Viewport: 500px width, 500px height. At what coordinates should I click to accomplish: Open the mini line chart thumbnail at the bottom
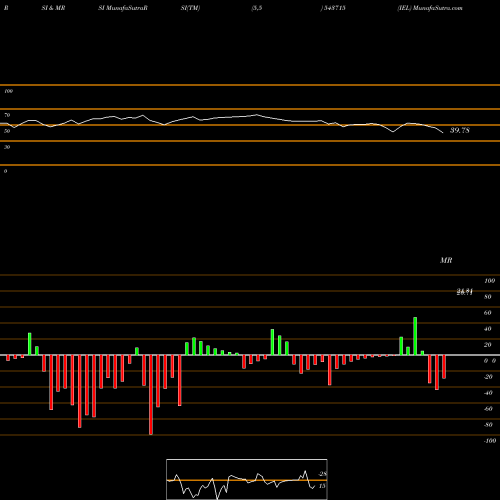tap(247, 479)
